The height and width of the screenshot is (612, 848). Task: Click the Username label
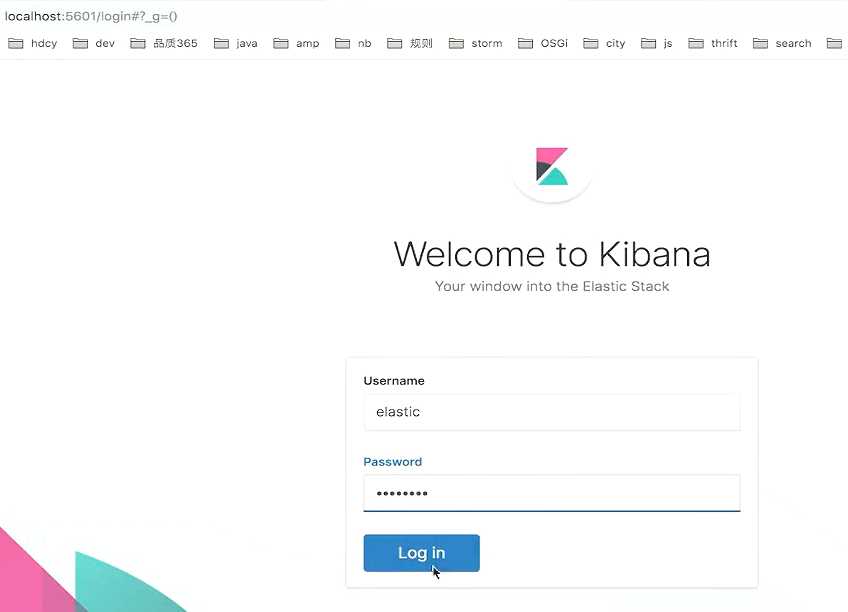click(x=394, y=381)
